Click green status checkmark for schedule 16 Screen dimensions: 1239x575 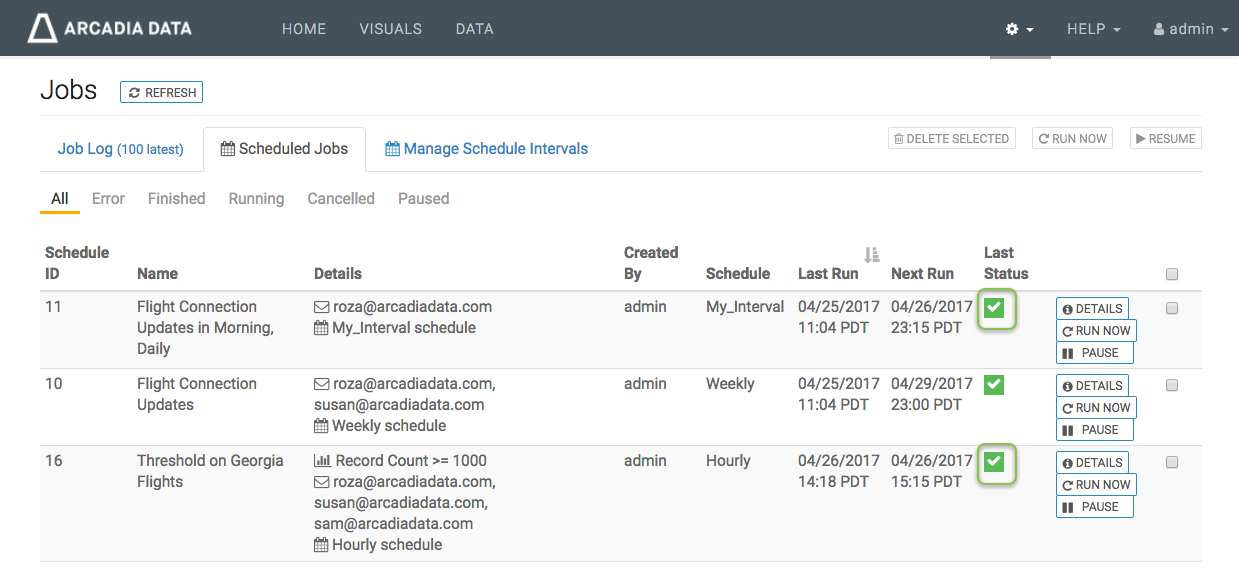pos(994,462)
